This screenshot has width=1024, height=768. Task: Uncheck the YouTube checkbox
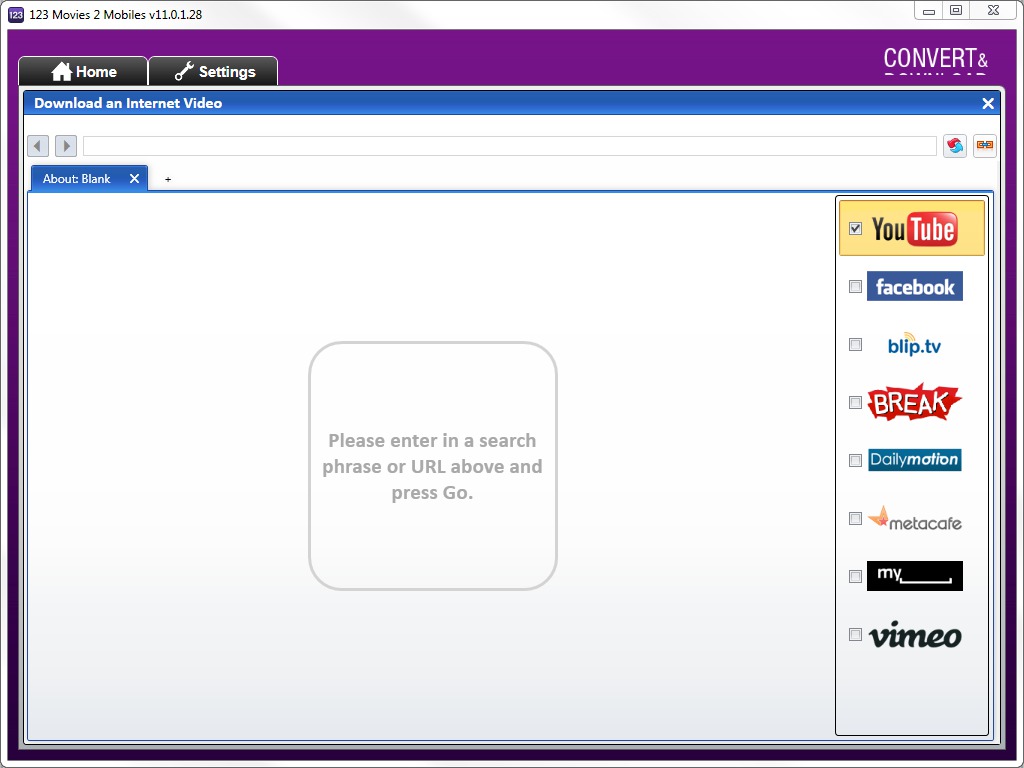pyautogui.click(x=856, y=229)
